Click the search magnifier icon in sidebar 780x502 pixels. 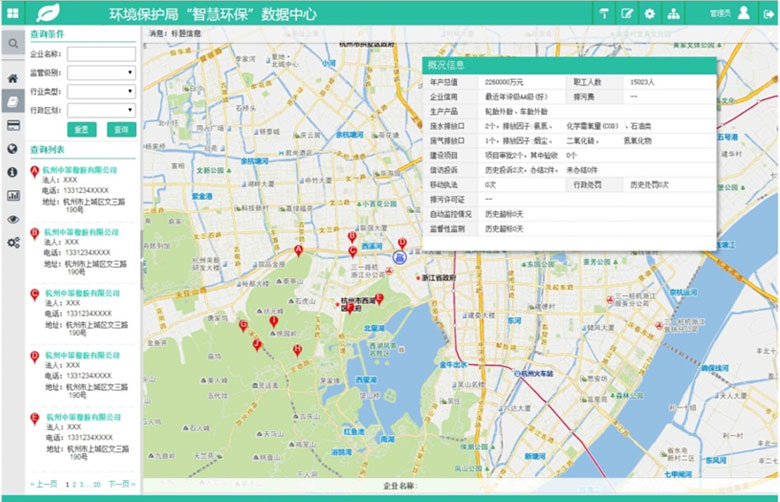13,44
